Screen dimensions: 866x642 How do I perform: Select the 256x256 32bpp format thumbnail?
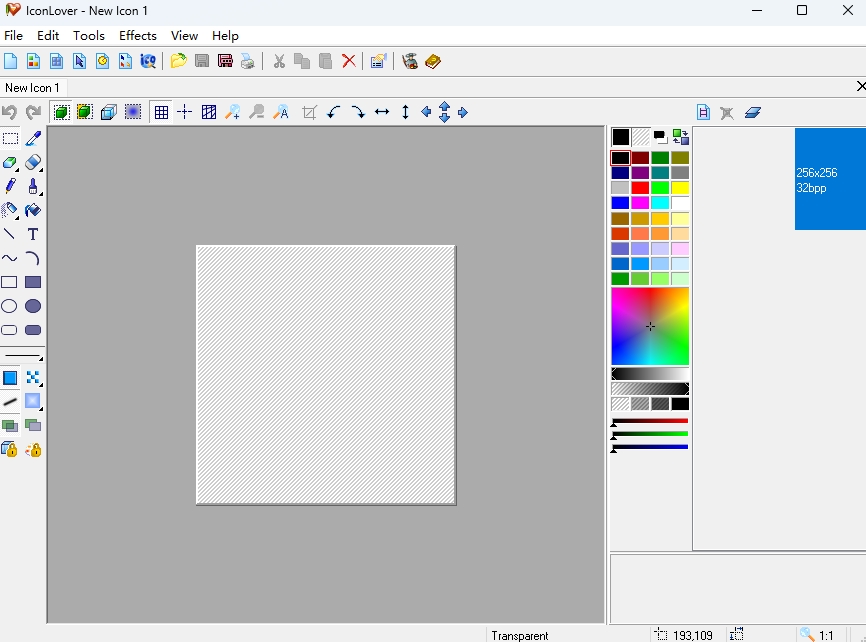pos(830,179)
